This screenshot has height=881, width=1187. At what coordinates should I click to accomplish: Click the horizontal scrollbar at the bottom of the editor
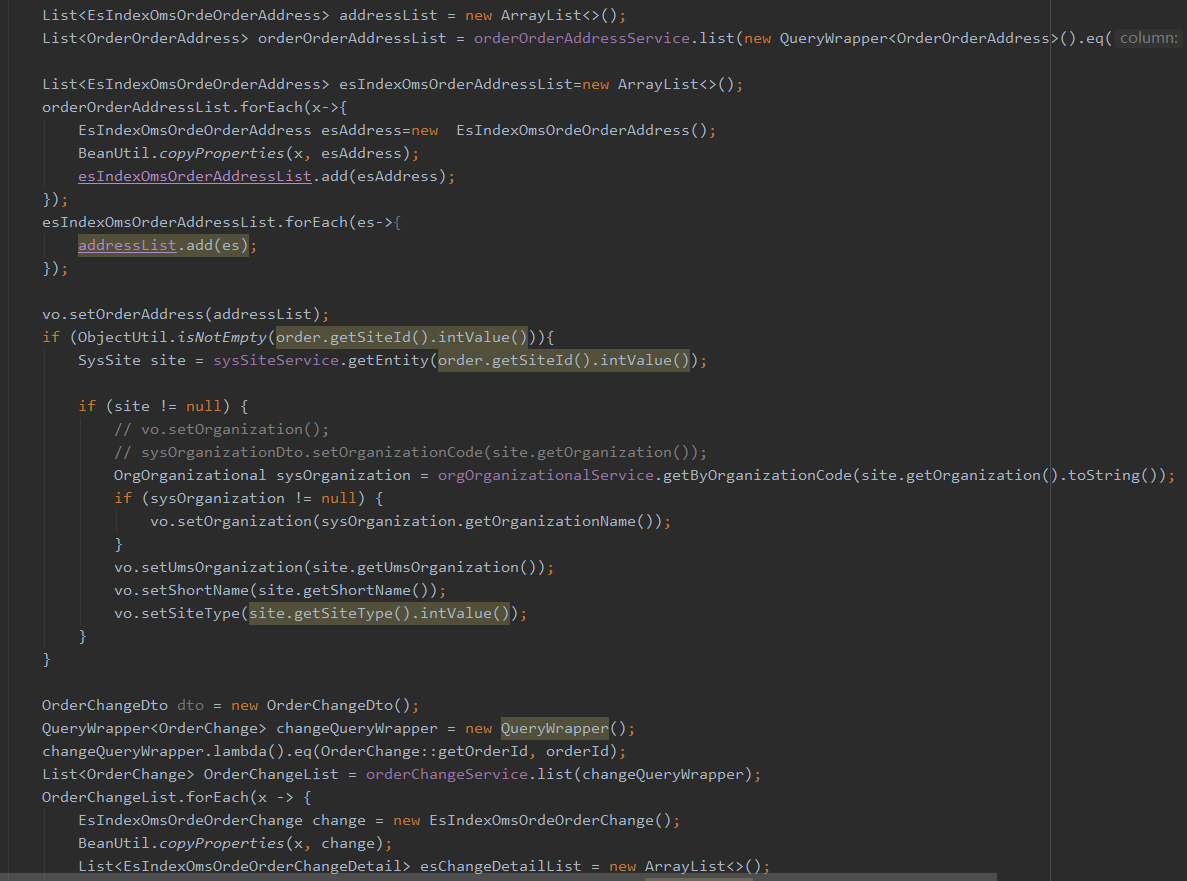tap(499, 876)
